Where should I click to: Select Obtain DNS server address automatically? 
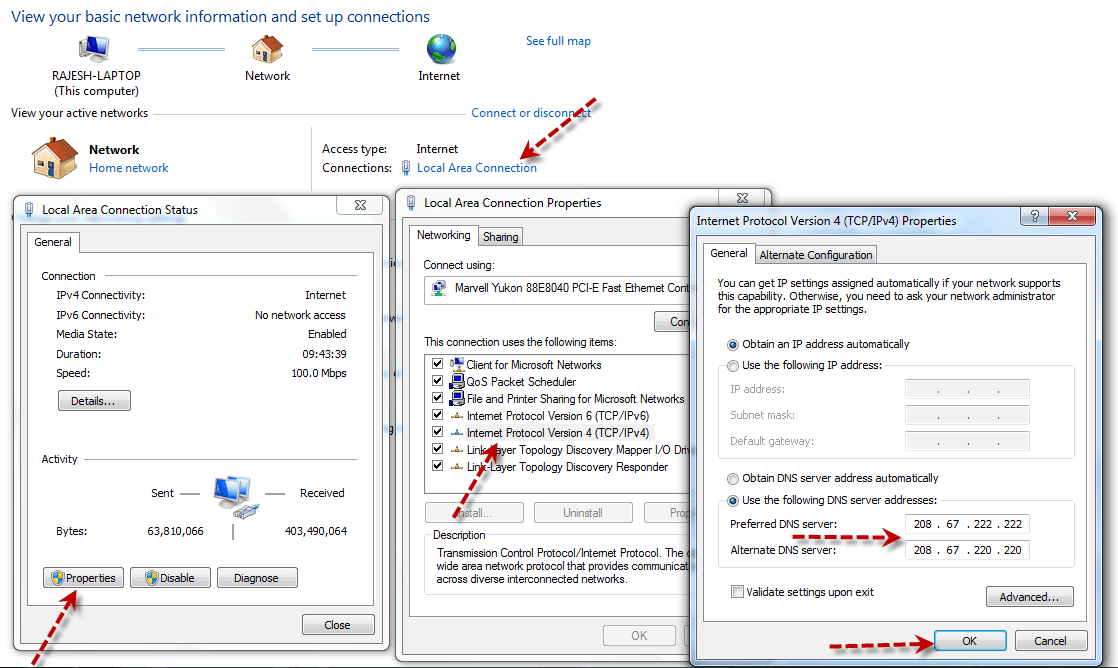pyautogui.click(x=734, y=478)
